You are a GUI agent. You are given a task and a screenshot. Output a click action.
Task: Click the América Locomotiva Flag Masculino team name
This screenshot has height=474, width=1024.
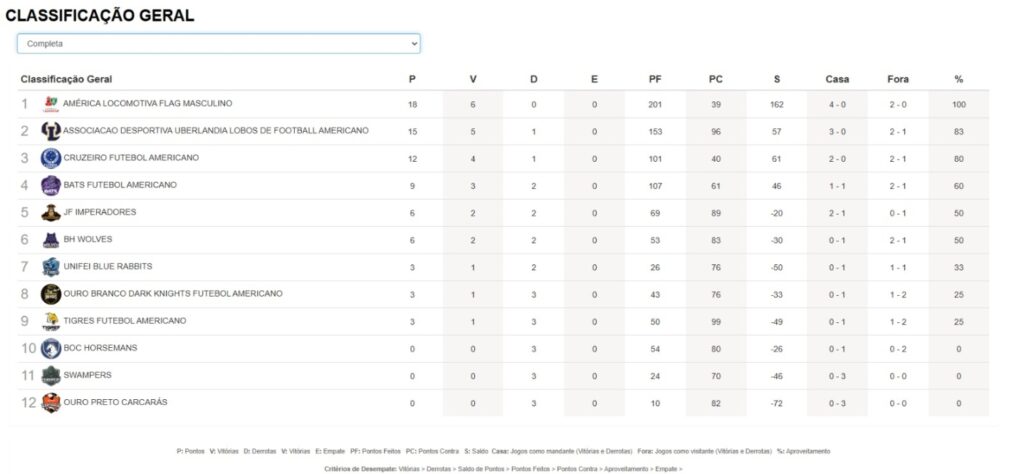tap(147, 104)
